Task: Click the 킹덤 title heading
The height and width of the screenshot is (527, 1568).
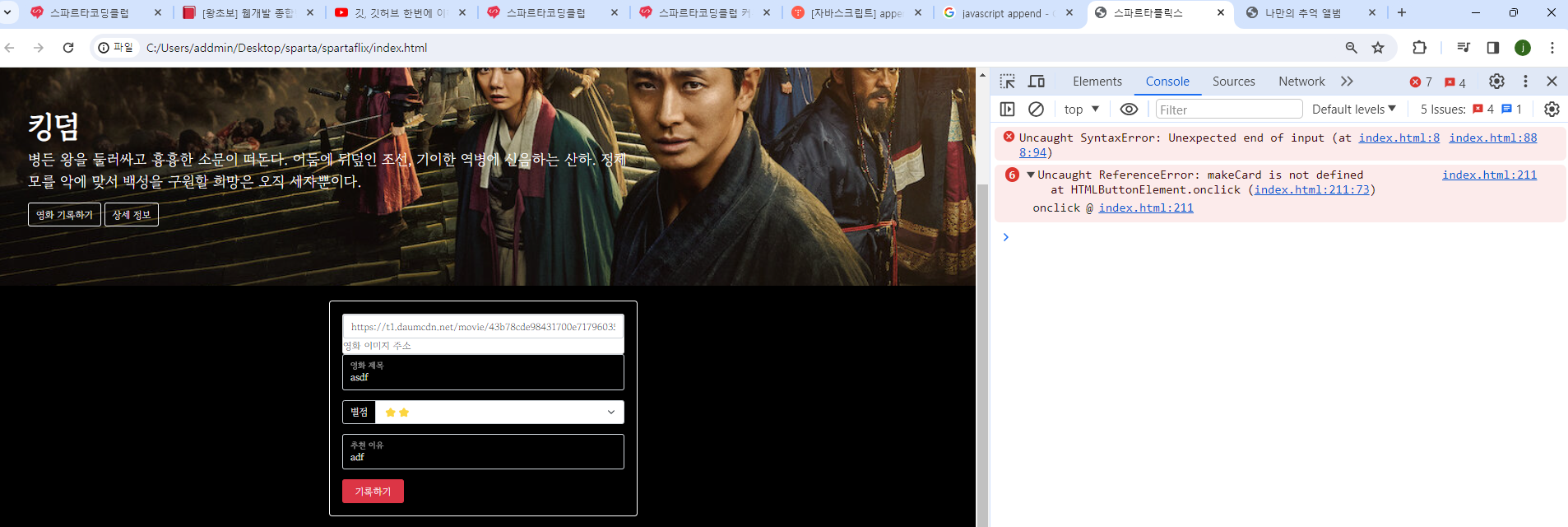Action: pyautogui.click(x=53, y=127)
